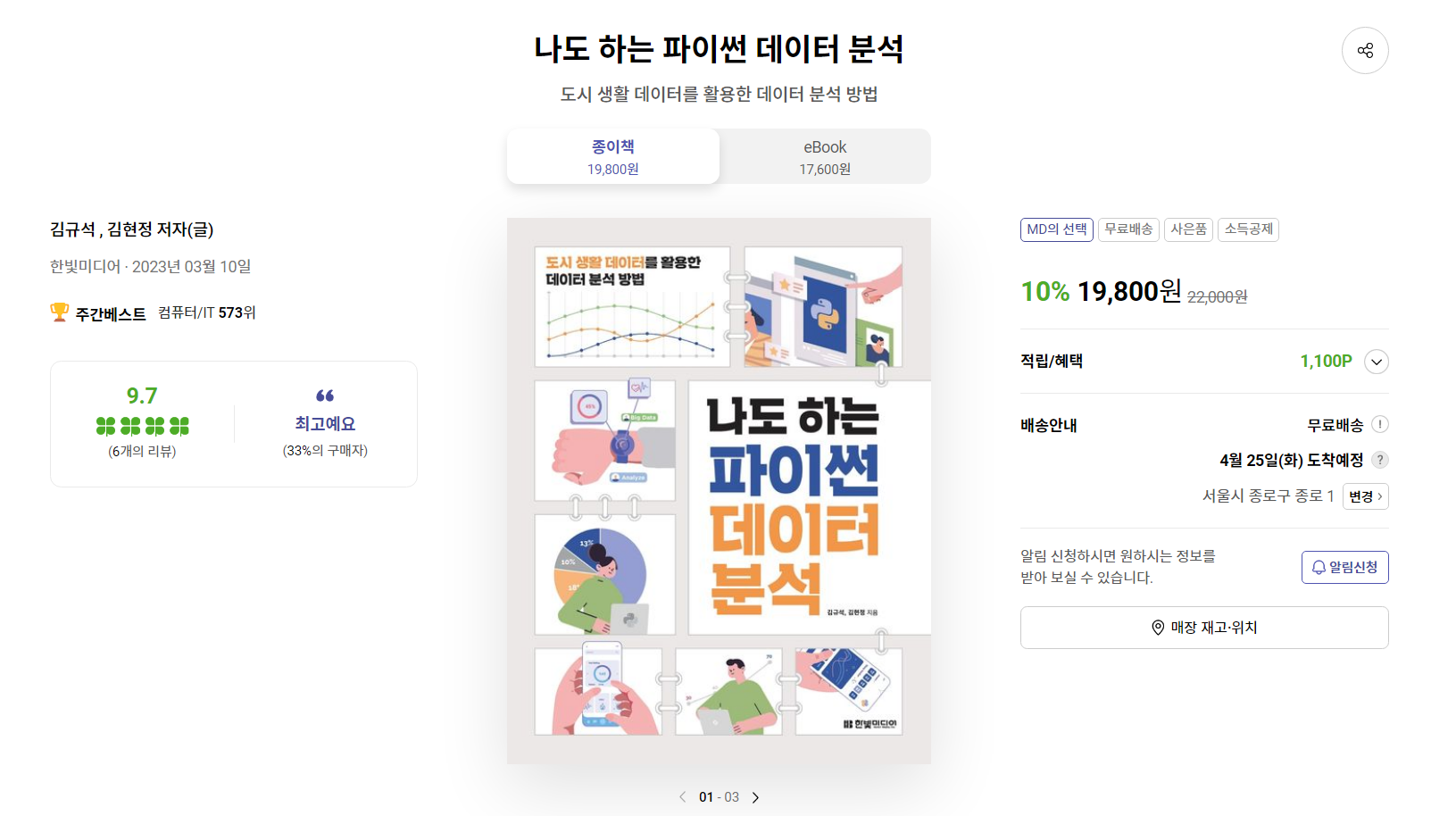Go to previous book image arrow
1456x816 pixels.
(x=683, y=797)
